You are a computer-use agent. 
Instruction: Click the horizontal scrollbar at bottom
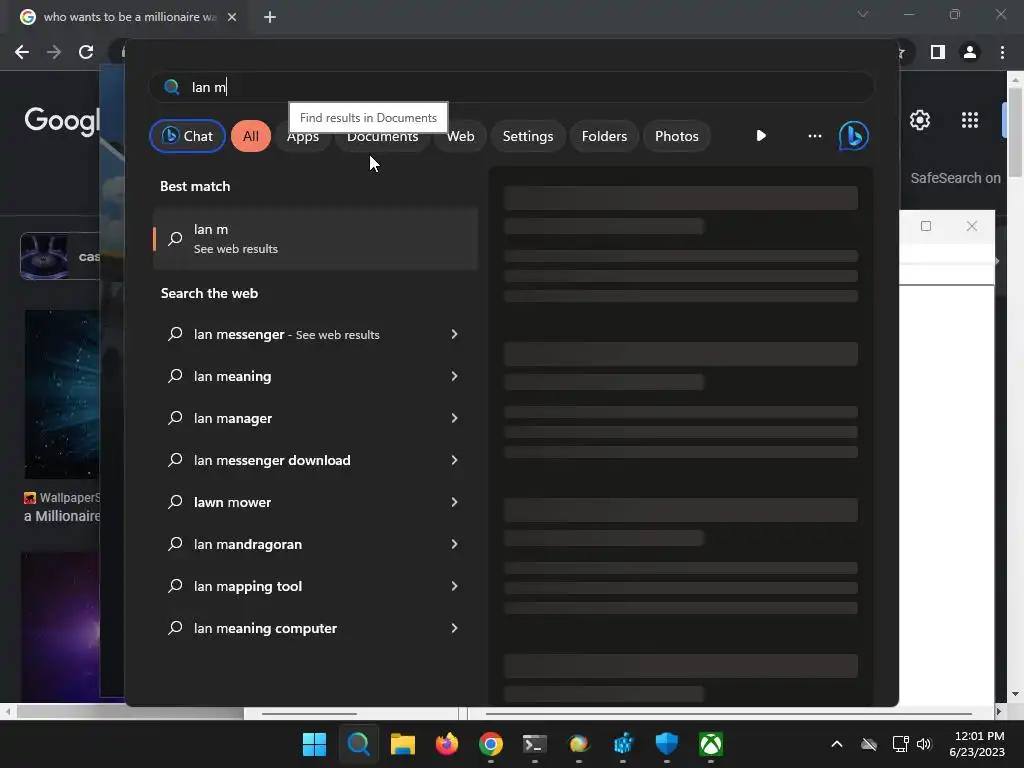coord(130,712)
